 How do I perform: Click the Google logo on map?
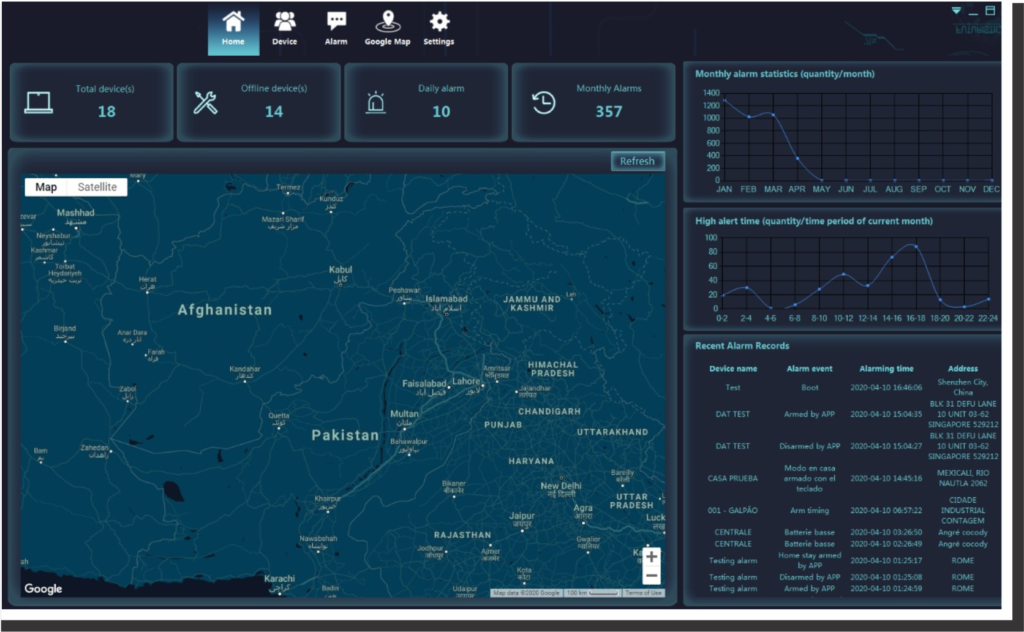pyautogui.click(x=43, y=589)
